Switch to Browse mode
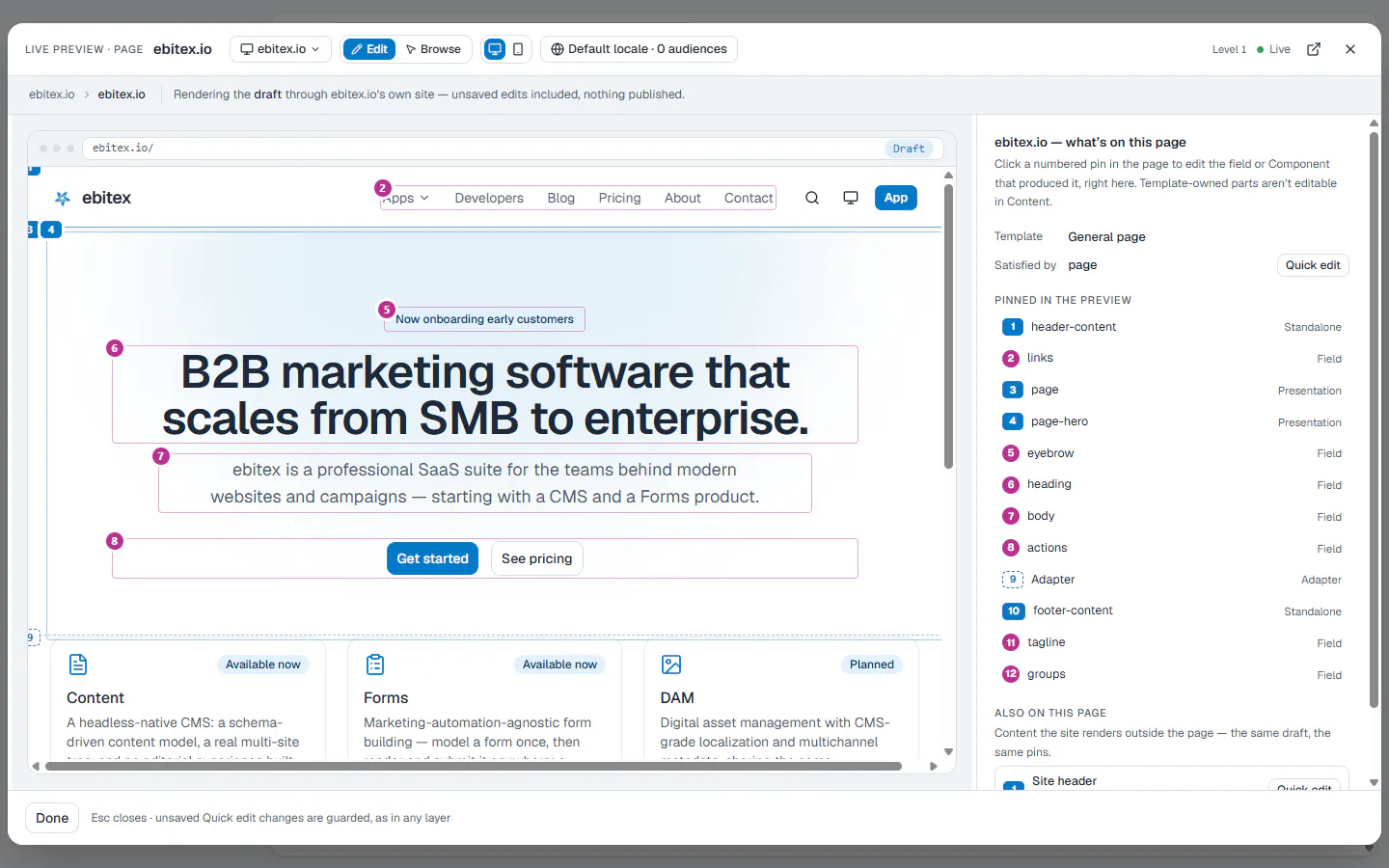 tap(433, 49)
